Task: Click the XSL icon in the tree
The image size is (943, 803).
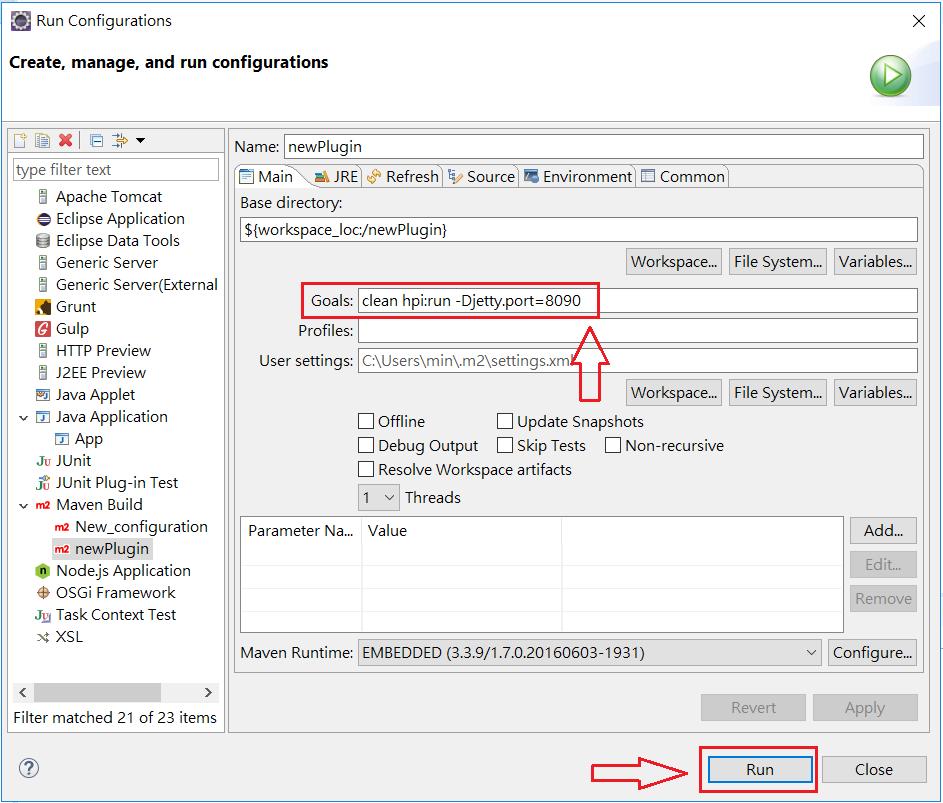Action: [43, 637]
